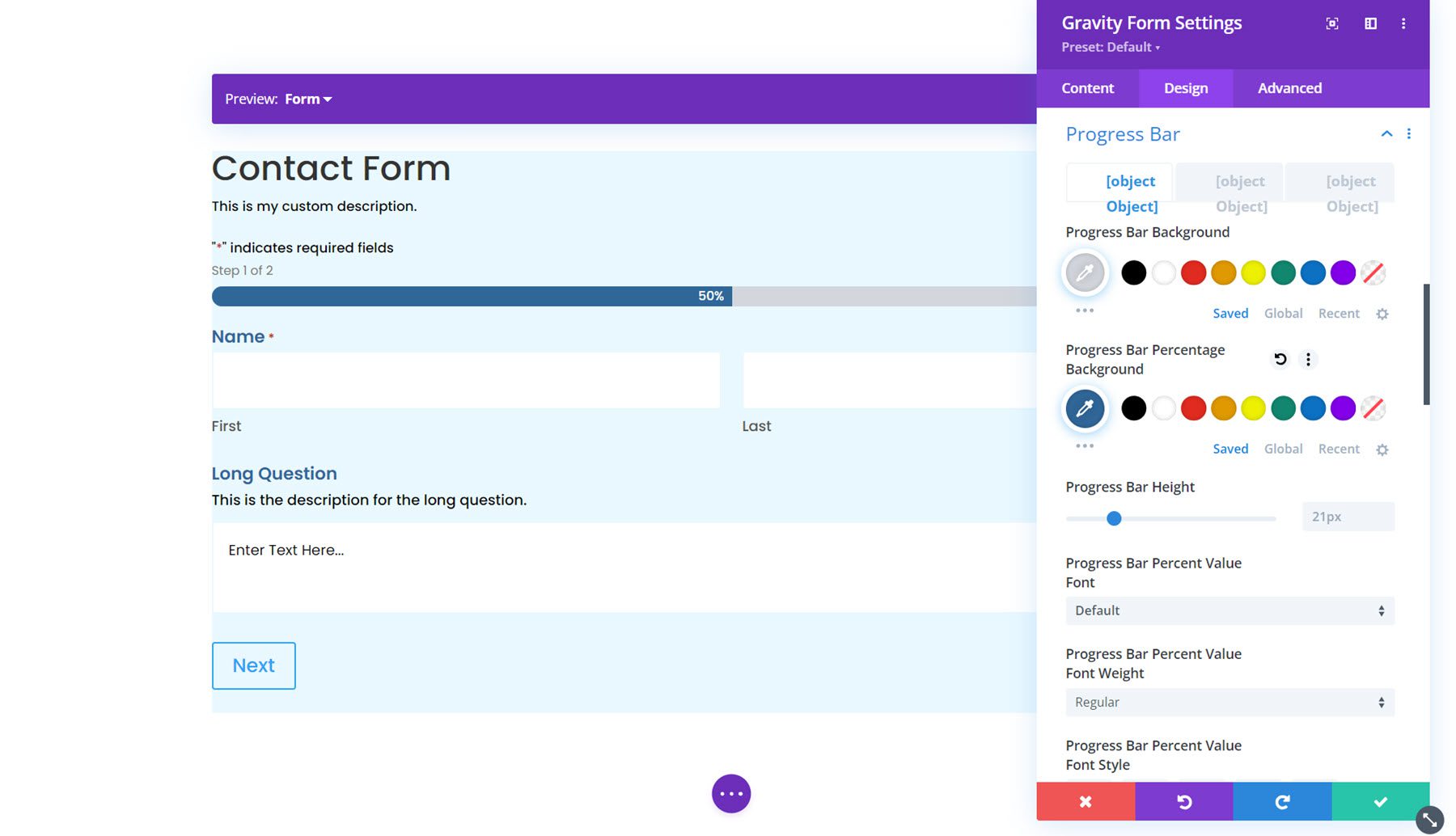
Task: Open the color manager gear next to Recent
Action: pos(1382,314)
